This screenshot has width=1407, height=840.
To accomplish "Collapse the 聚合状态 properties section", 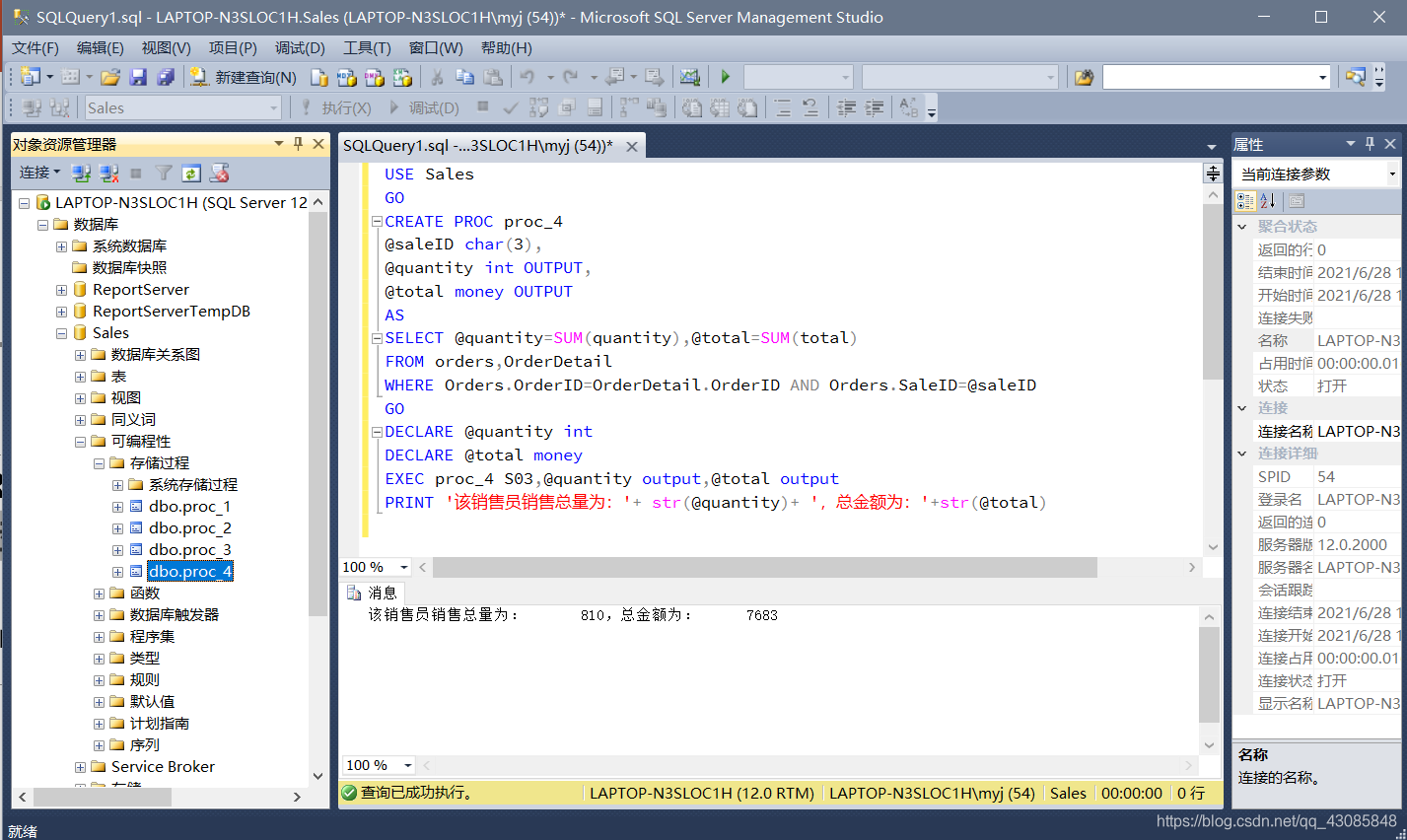I will tap(1242, 227).
